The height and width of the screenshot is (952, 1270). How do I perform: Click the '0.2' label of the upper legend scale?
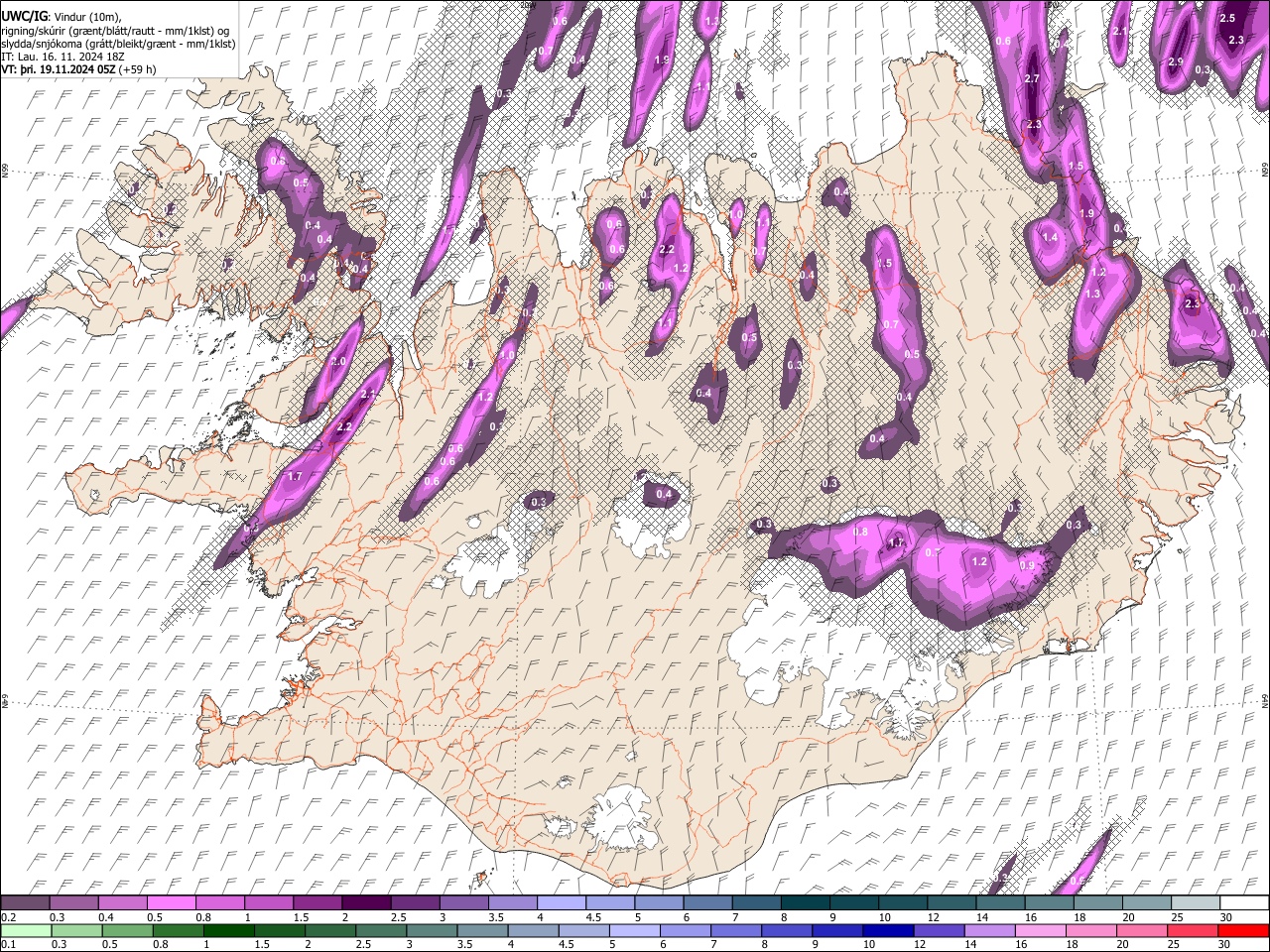pyautogui.click(x=7, y=917)
